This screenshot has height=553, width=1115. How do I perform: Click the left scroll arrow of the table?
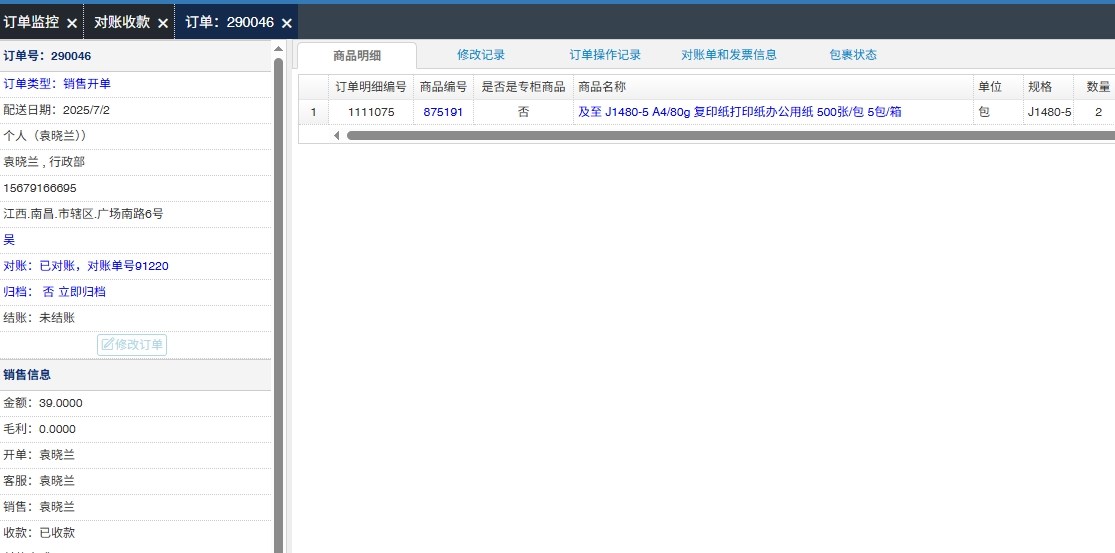point(336,136)
